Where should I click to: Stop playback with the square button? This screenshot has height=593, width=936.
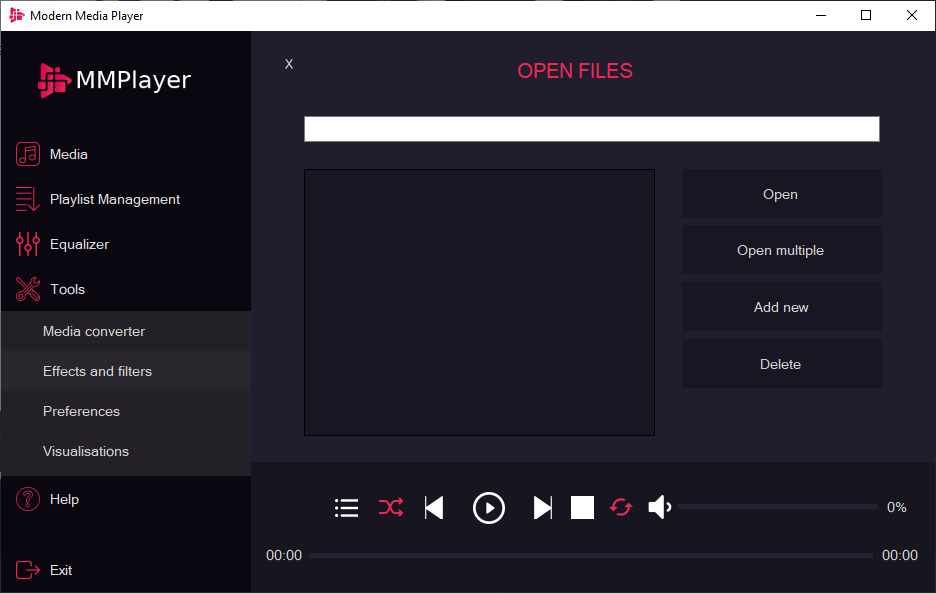582,508
